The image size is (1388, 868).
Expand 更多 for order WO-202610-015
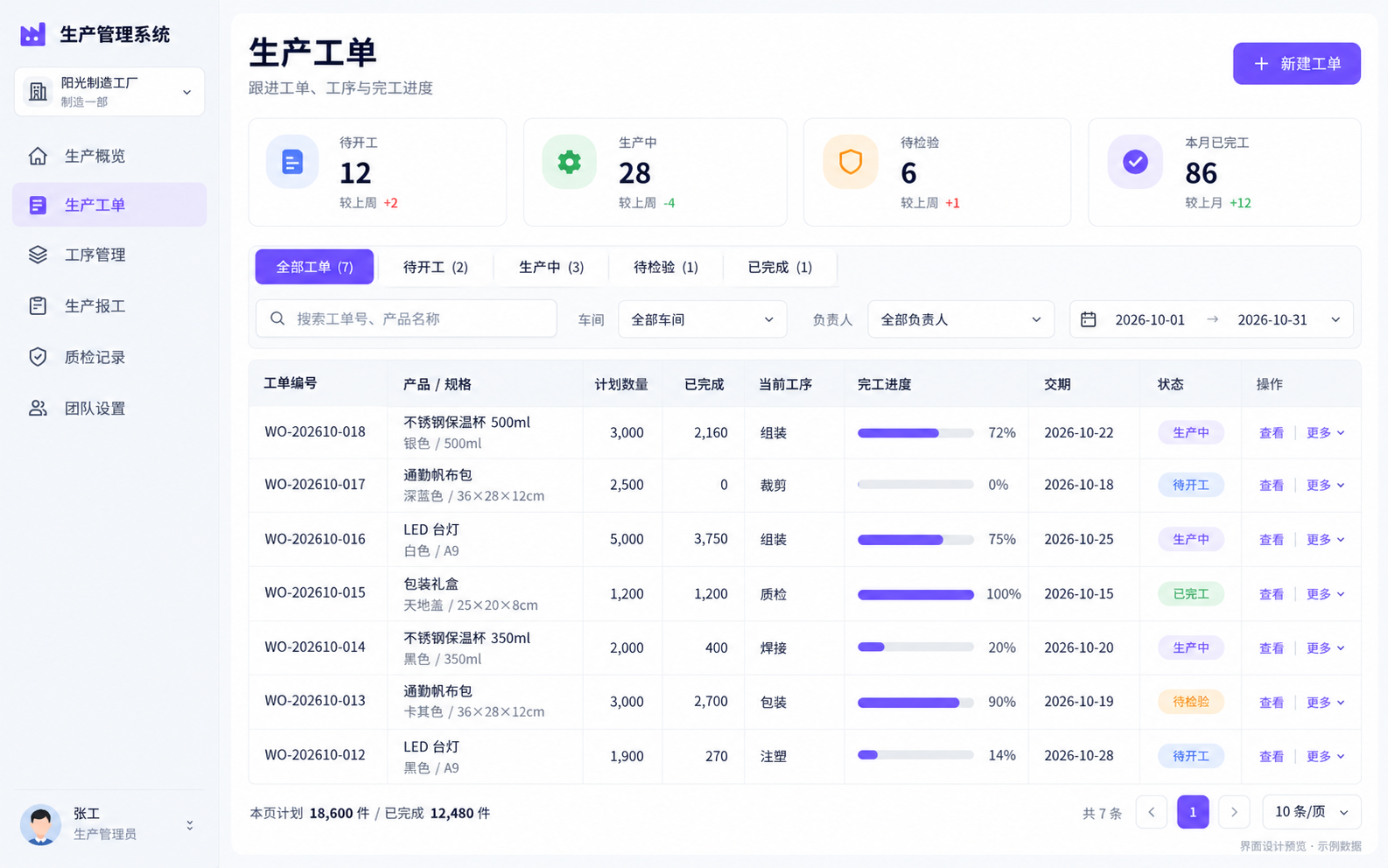tap(1326, 594)
